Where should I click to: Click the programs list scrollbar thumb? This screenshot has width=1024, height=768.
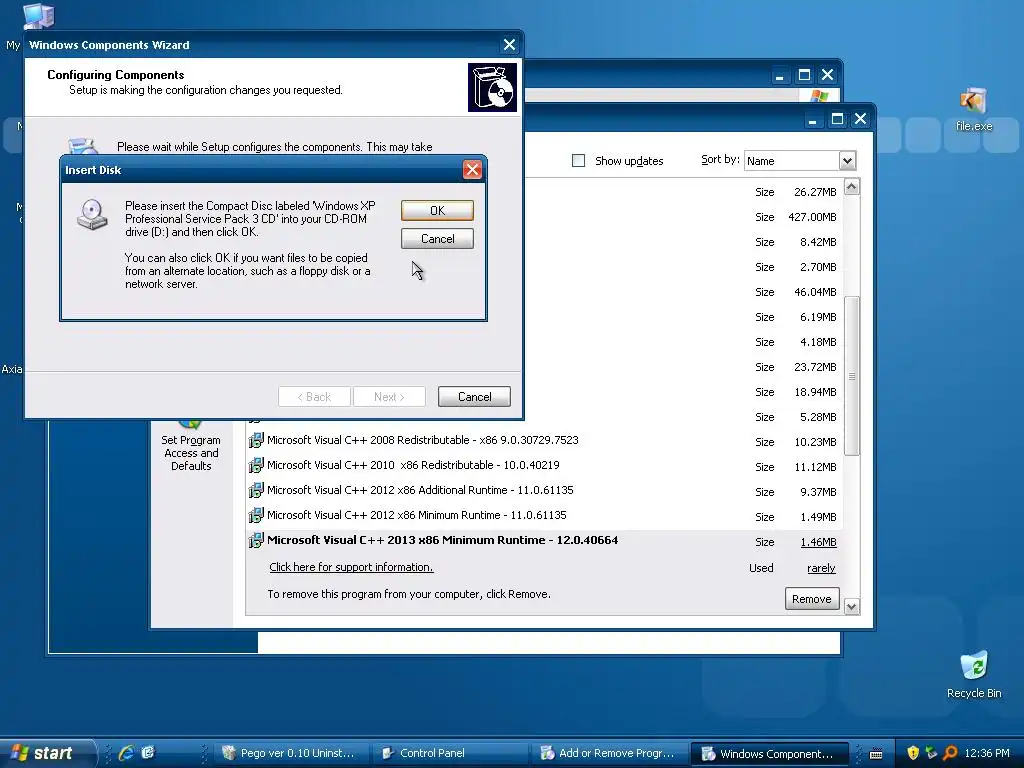tap(852, 376)
